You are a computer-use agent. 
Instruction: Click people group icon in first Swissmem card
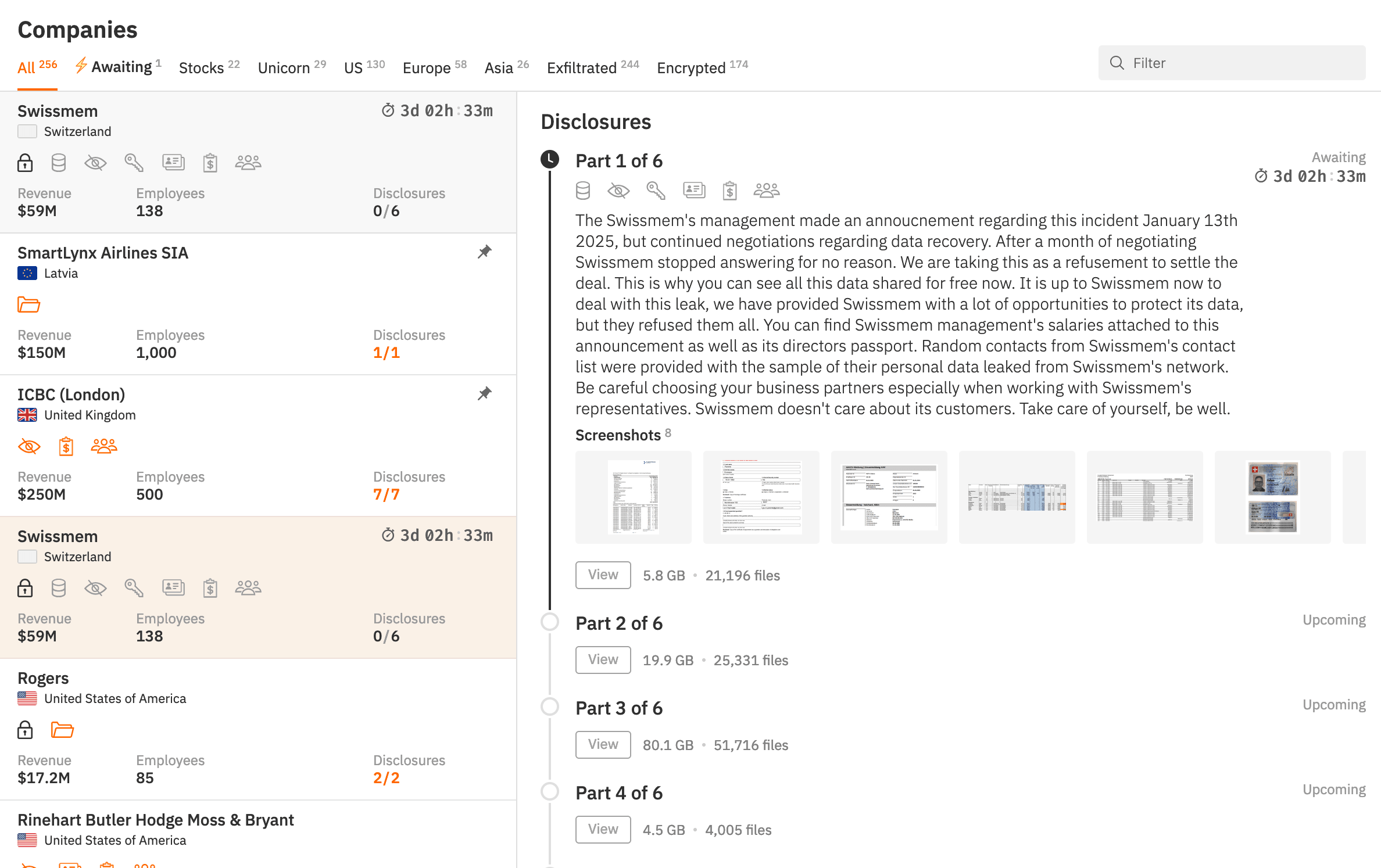click(248, 162)
